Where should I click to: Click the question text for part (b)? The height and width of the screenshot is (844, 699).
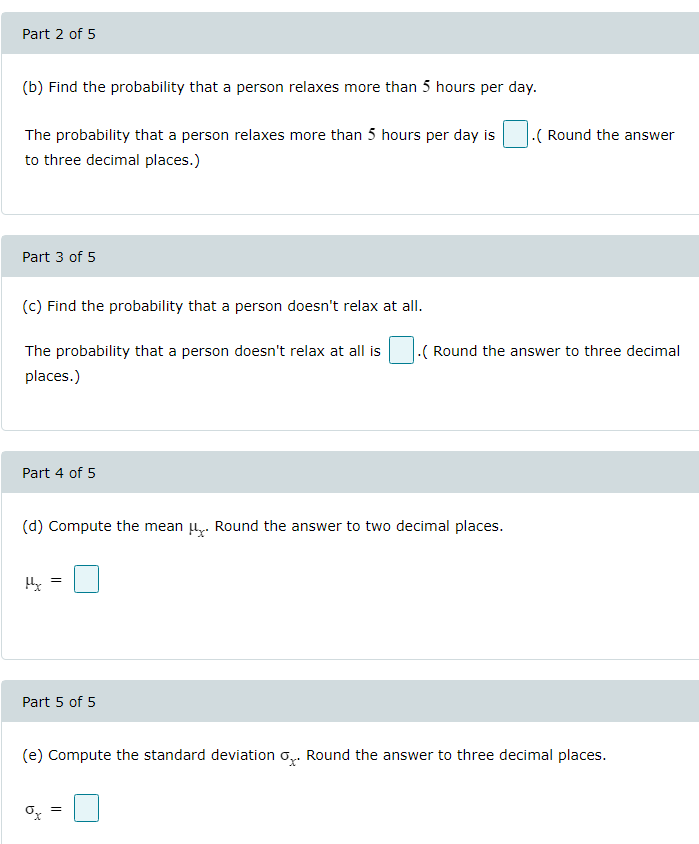point(280,86)
